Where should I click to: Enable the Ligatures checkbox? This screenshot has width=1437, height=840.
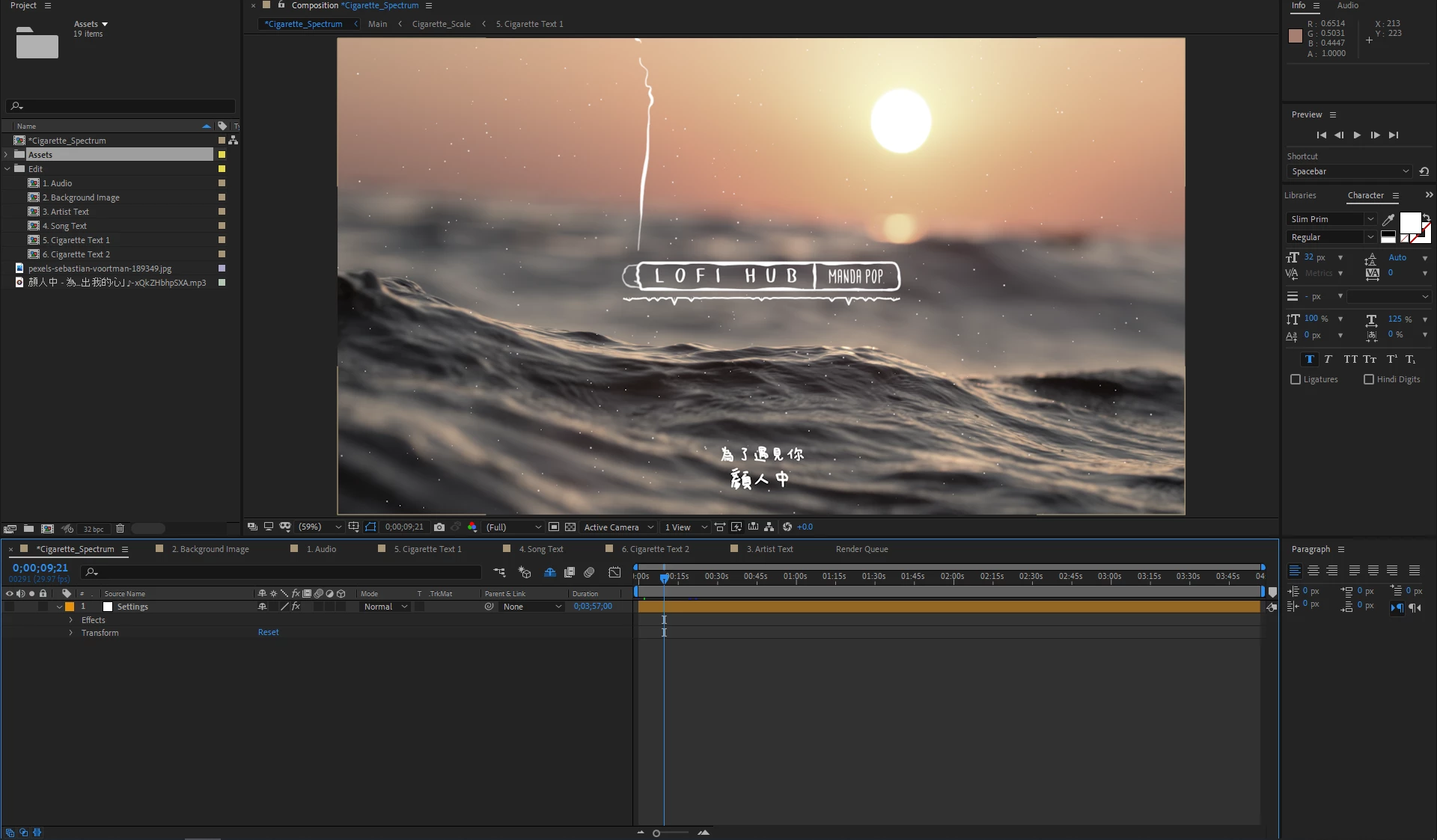1296,380
